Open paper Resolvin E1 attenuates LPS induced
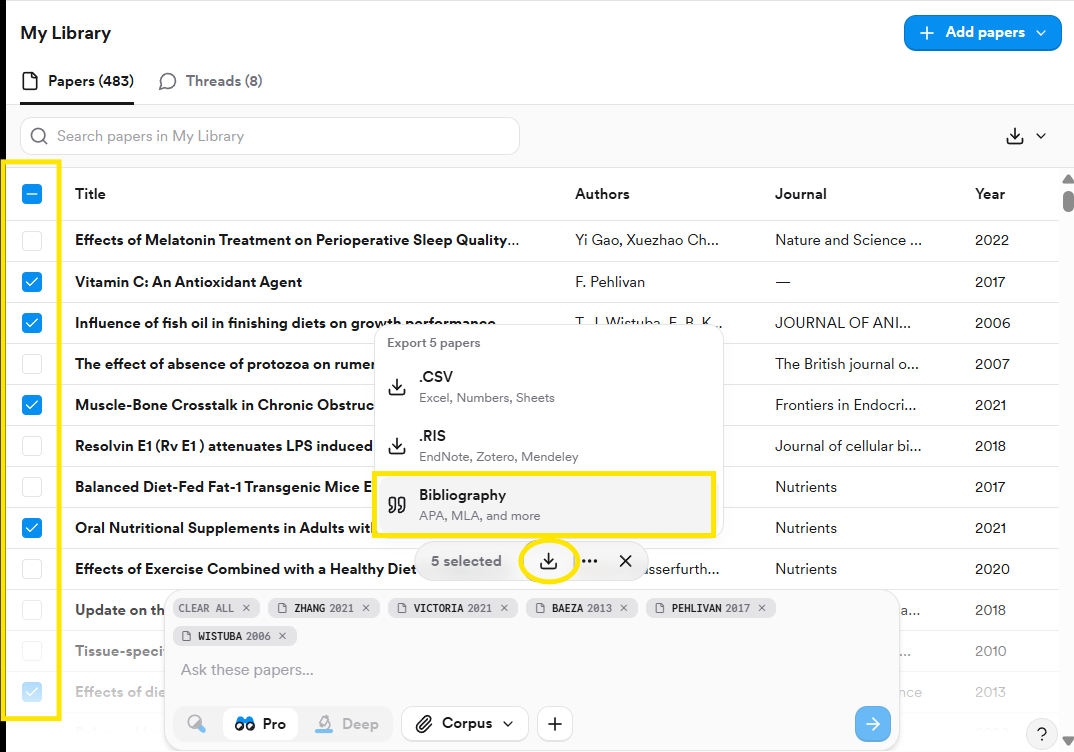This screenshot has width=1074, height=752. click(x=224, y=446)
